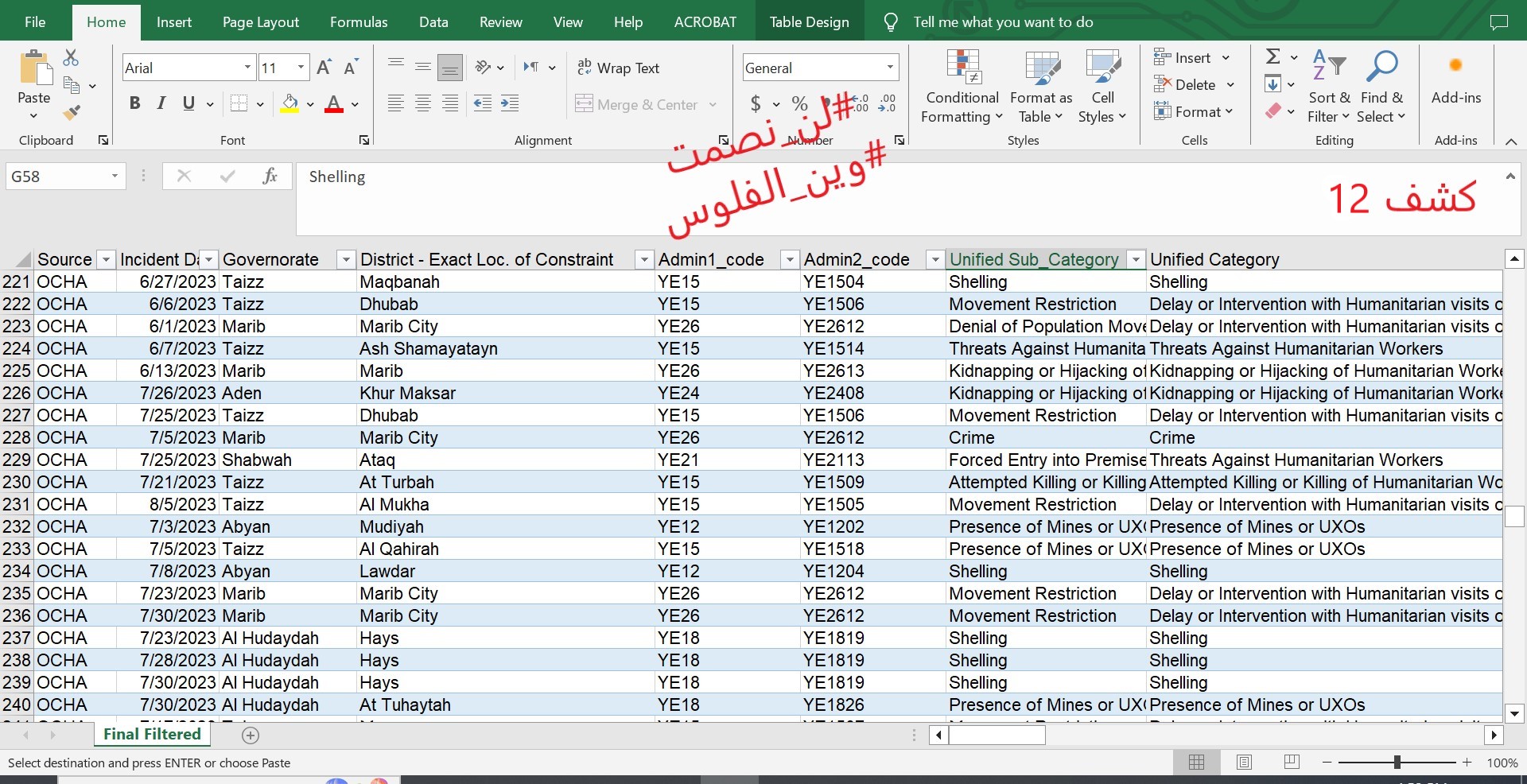The image size is (1527, 784).
Task: Click the AutoSum sigma icon
Action: click(1273, 57)
